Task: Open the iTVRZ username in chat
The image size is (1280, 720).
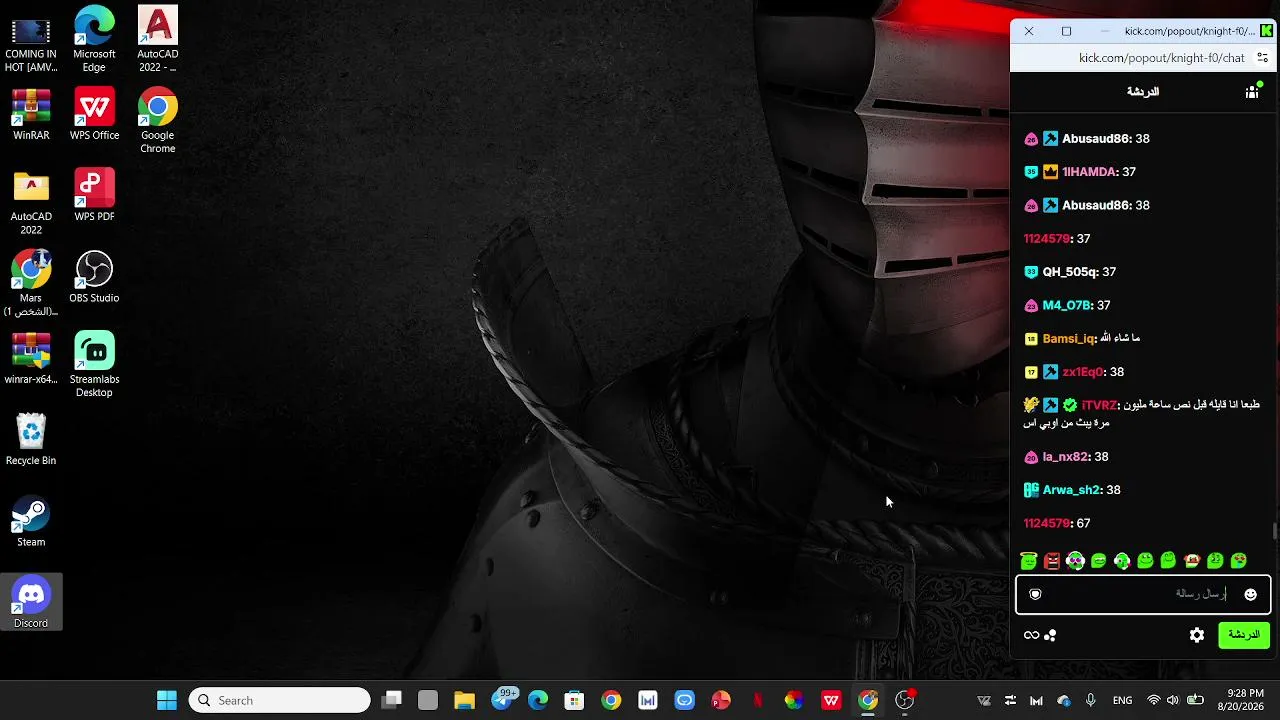Action: tap(1099, 405)
